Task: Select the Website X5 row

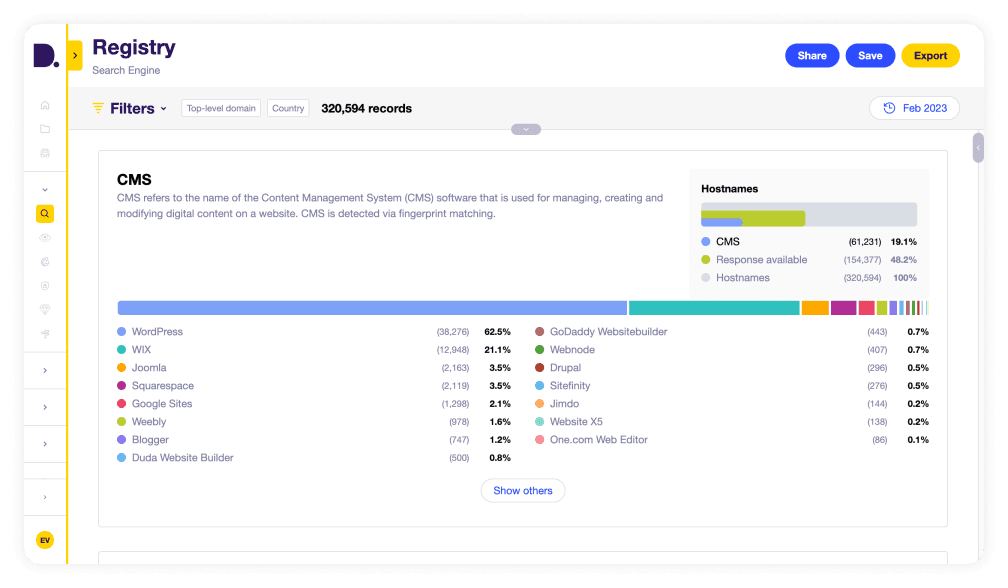Action: tap(732, 422)
